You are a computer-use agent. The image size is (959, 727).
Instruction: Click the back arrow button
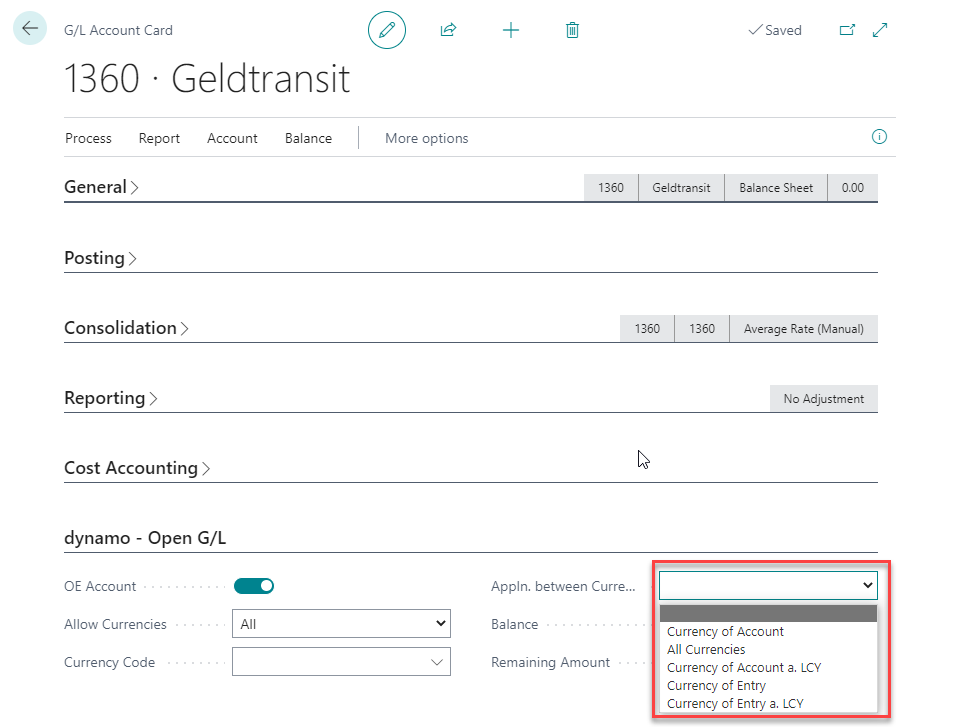29,29
